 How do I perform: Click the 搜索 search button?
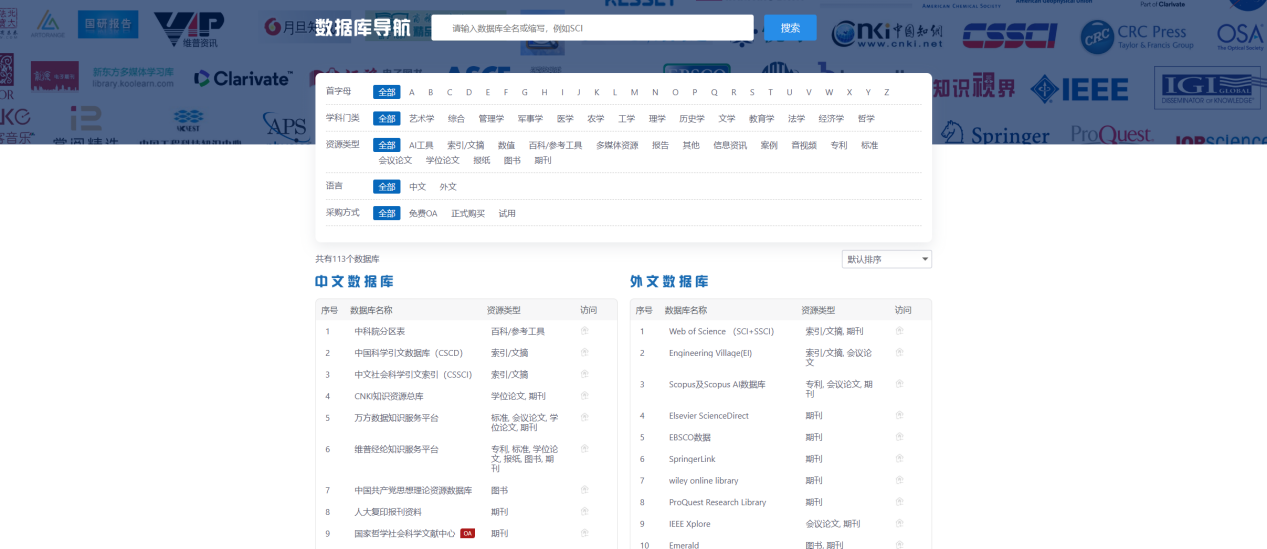790,28
